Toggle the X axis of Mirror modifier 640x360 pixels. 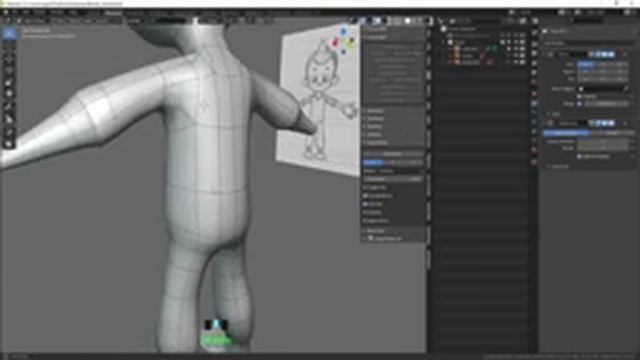pyautogui.click(x=586, y=64)
